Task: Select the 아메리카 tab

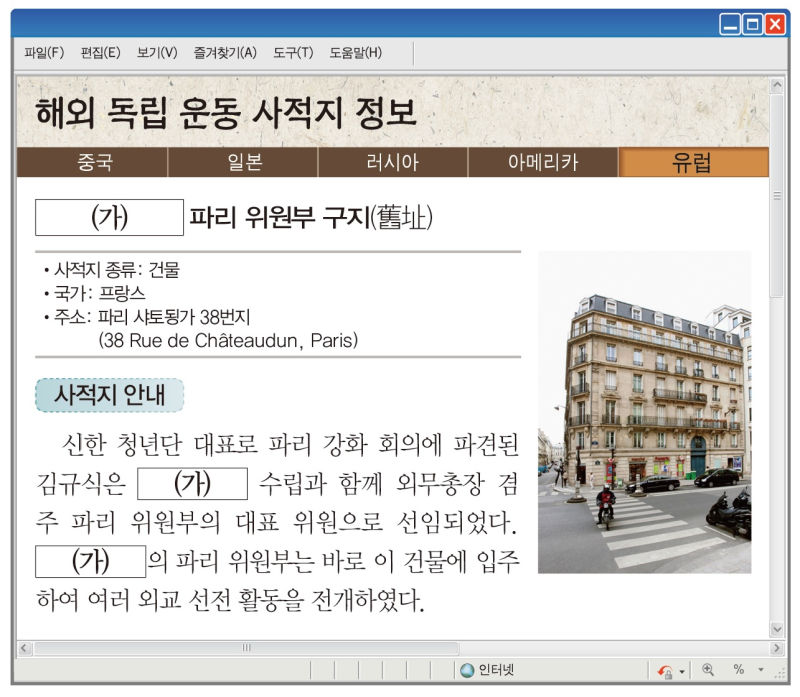Action: click(x=543, y=163)
